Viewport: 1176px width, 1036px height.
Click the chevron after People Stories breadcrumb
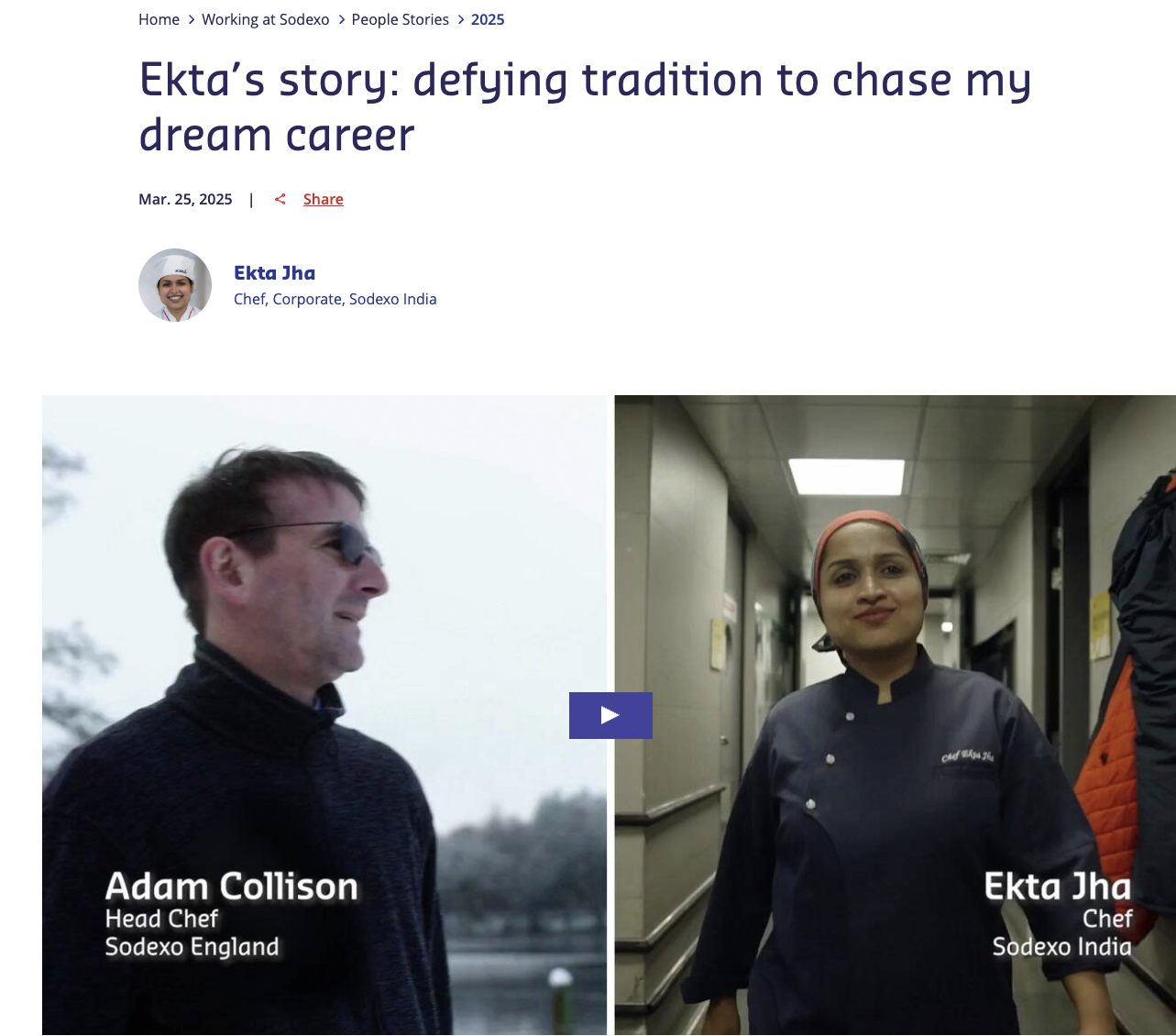tap(460, 19)
